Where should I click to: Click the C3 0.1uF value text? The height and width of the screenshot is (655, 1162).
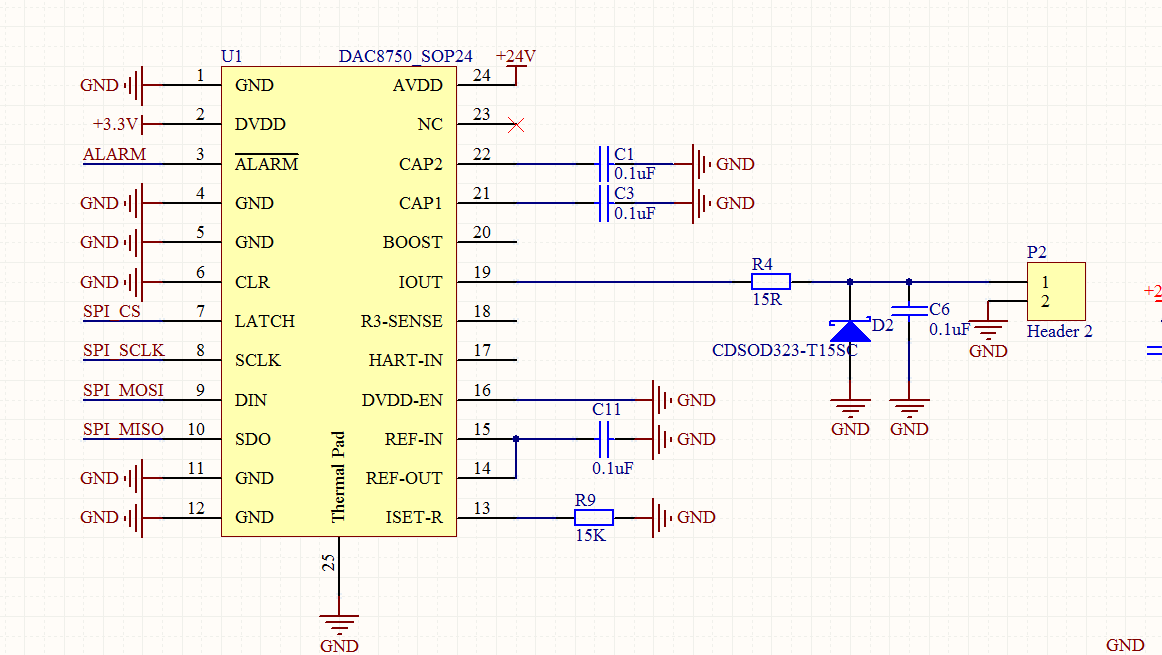(x=634, y=213)
